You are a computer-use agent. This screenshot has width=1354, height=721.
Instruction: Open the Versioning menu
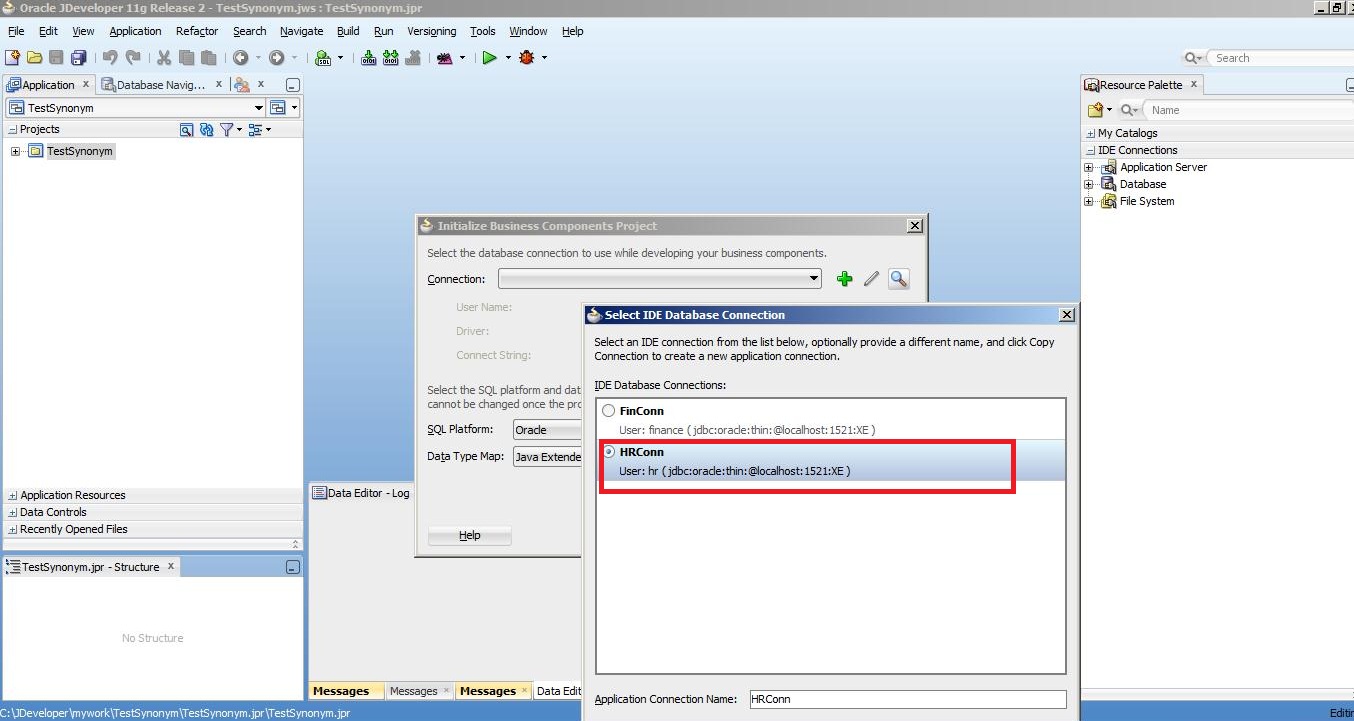(431, 31)
